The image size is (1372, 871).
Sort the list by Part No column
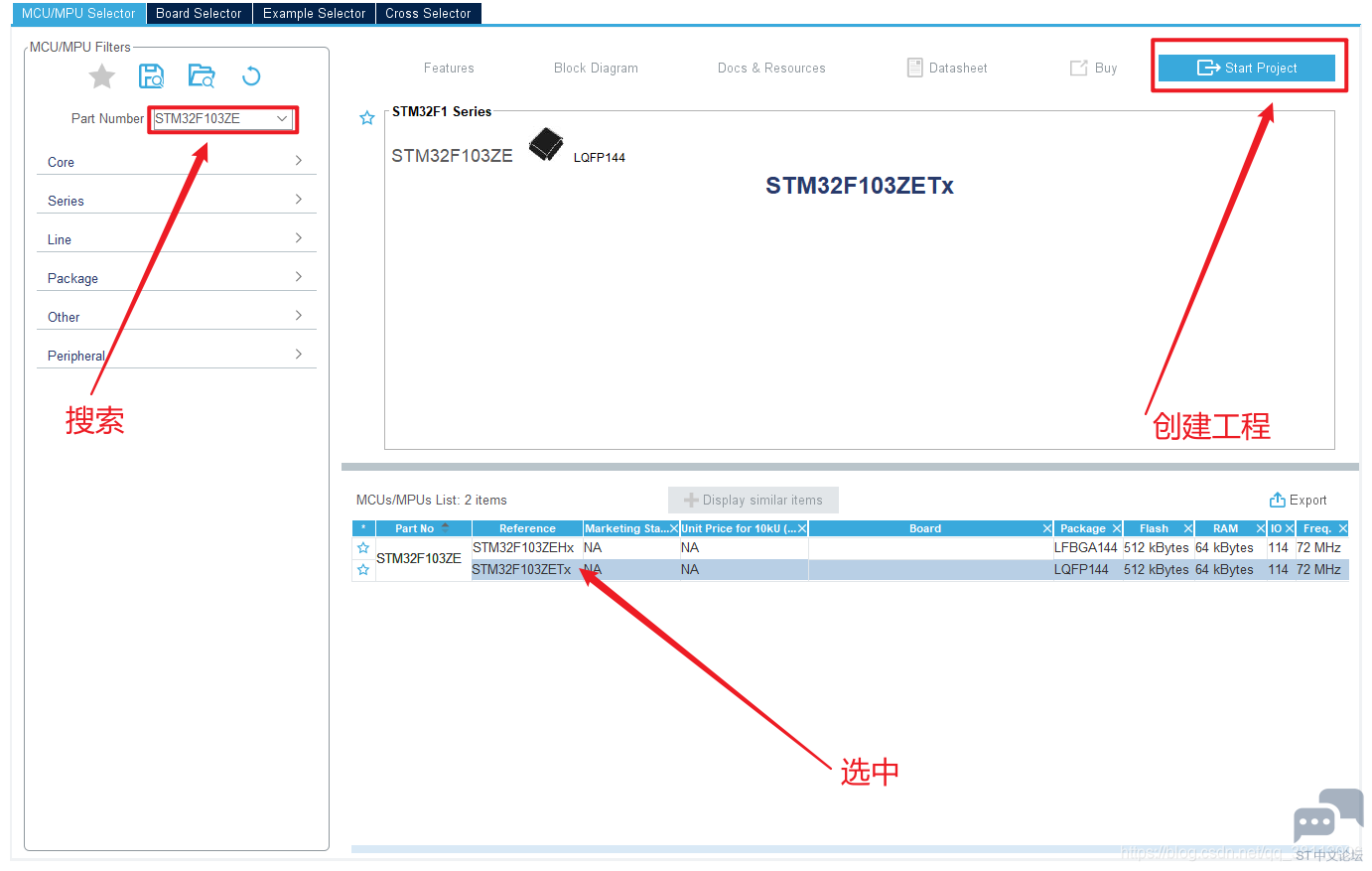pyautogui.click(x=423, y=528)
